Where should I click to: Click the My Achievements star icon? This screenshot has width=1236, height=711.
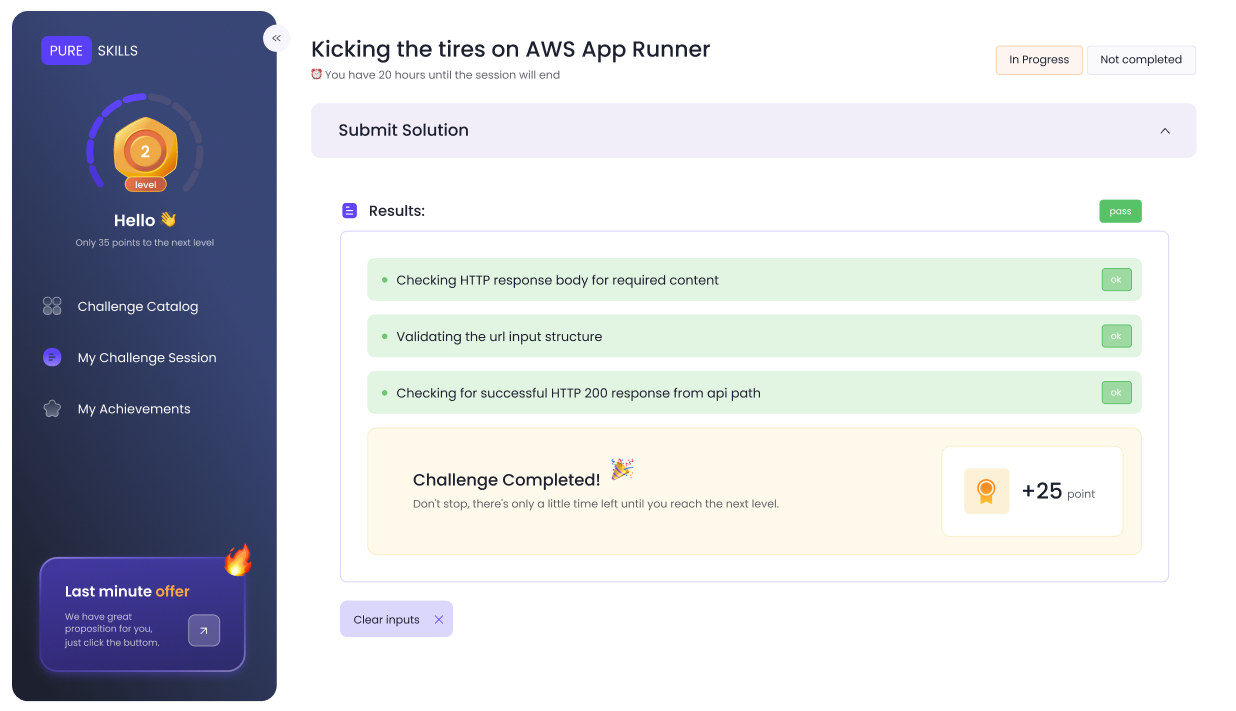52,408
